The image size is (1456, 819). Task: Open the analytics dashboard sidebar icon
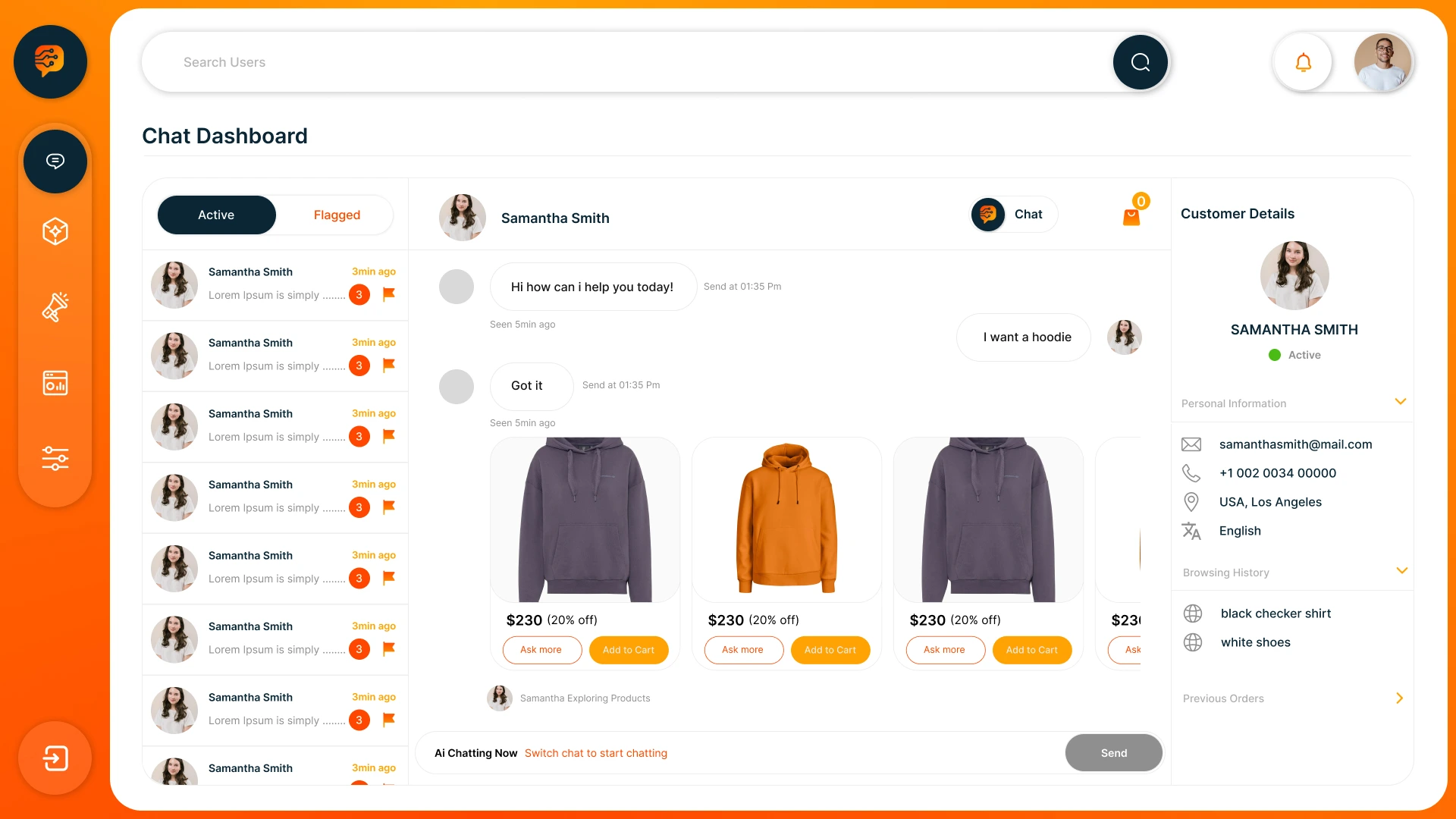click(x=55, y=383)
